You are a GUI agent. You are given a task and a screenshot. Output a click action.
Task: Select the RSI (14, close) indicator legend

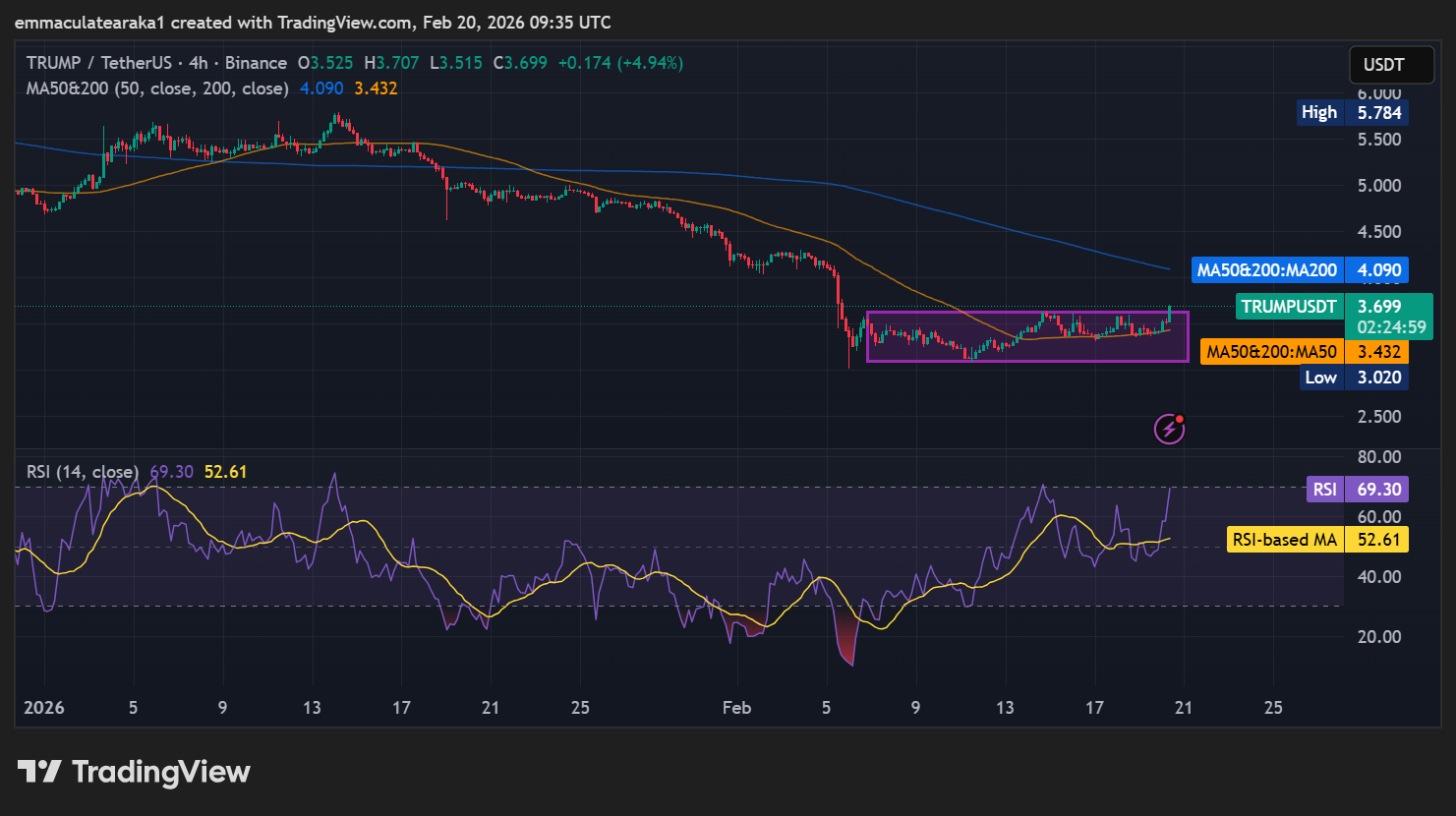tap(83, 472)
